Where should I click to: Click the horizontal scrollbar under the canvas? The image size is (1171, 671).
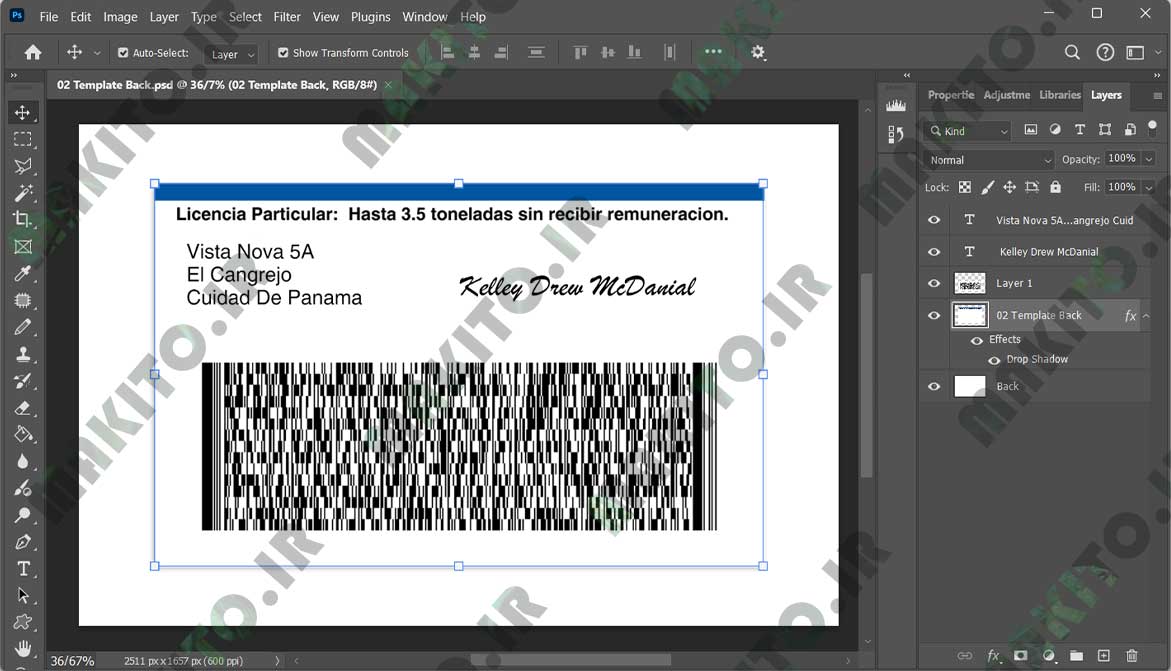tap(571, 661)
